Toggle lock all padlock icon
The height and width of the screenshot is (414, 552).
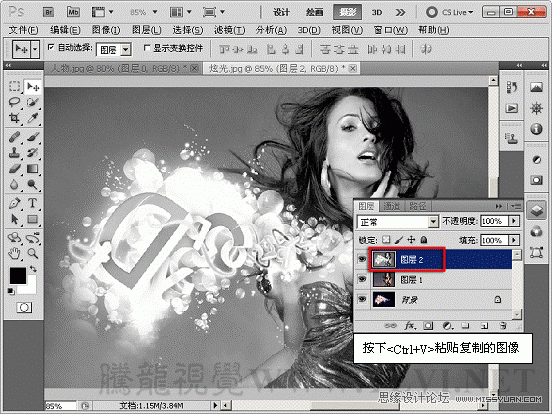click(x=424, y=240)
